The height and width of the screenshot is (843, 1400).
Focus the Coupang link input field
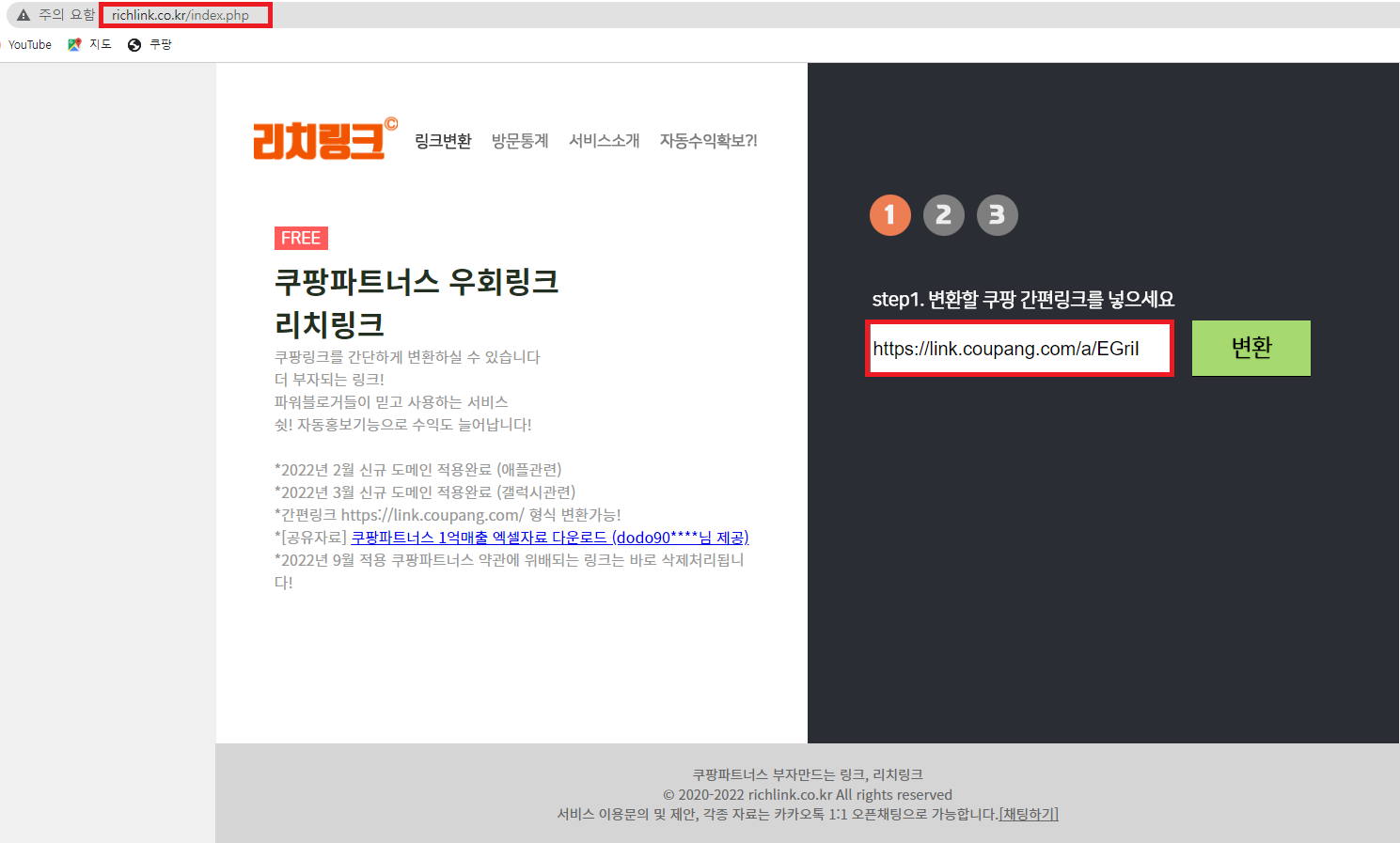(x=1019, y=349)
